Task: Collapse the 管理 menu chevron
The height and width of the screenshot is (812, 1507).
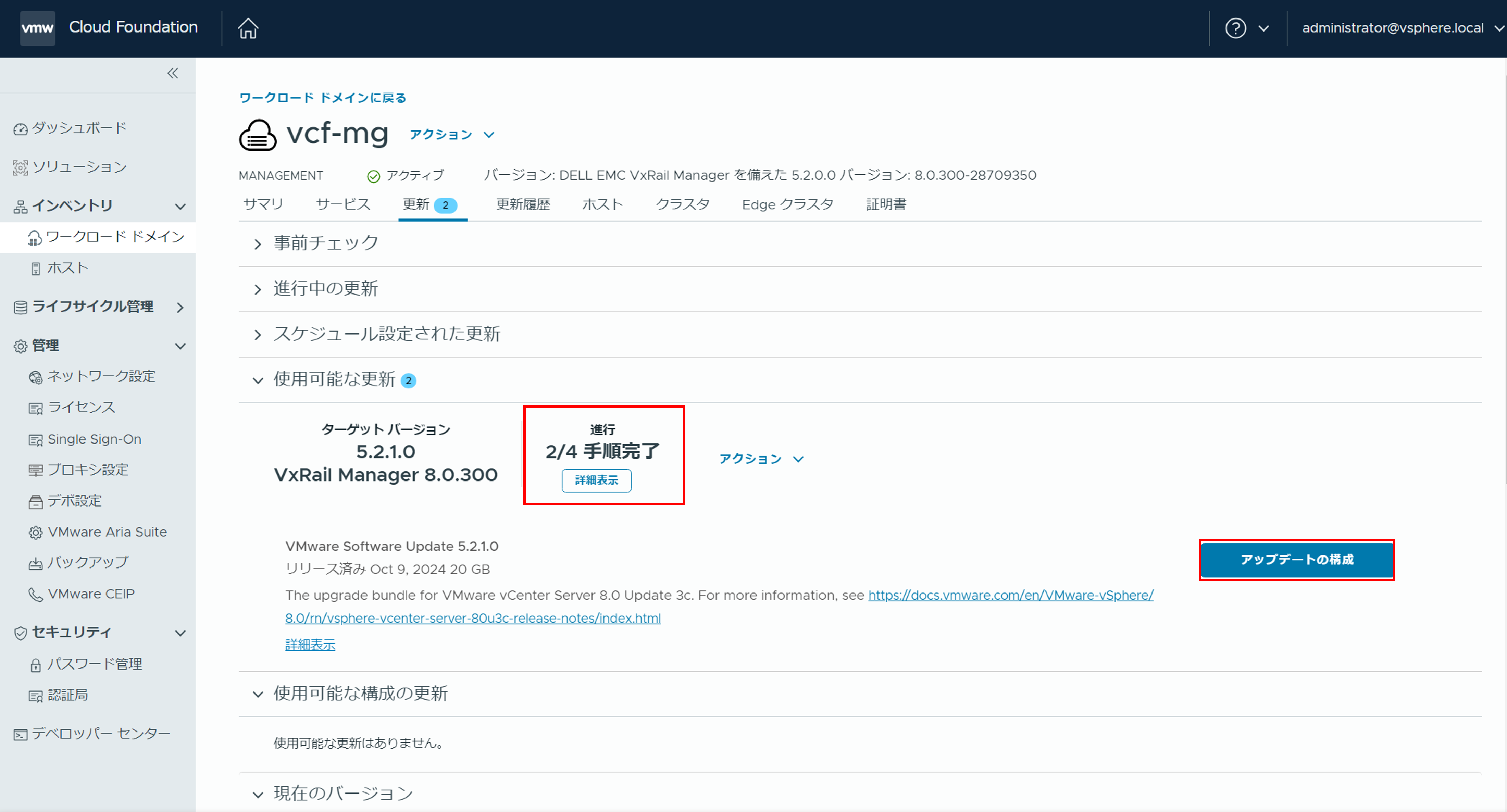Action: click(x=181, y=346)
